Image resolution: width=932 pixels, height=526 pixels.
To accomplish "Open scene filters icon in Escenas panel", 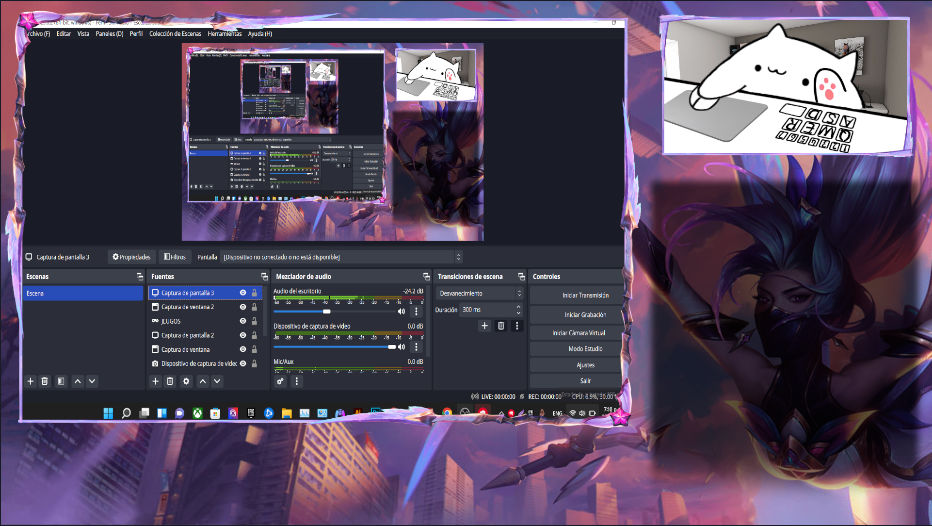I will 61,381.
